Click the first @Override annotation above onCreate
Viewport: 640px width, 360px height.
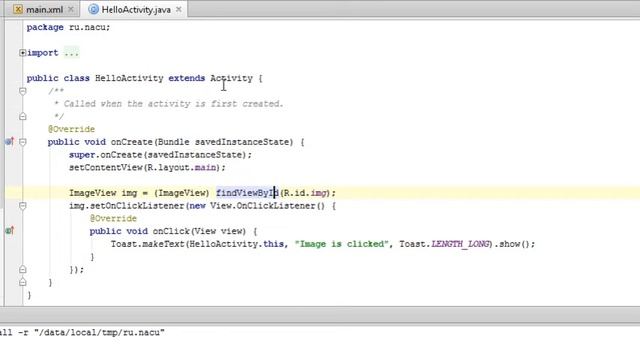(71, 129)
